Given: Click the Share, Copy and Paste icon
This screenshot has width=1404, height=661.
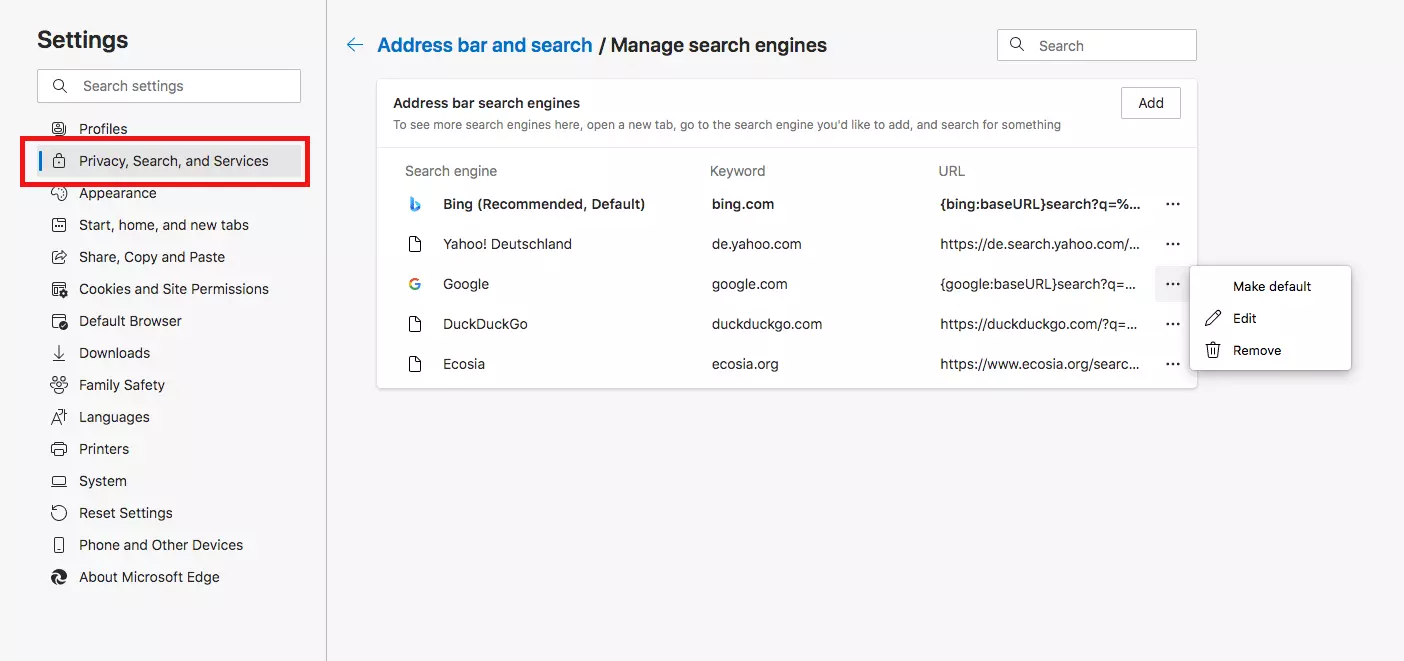Looking at the screenshot, I should pyautogui.click(x=59, y=257).
